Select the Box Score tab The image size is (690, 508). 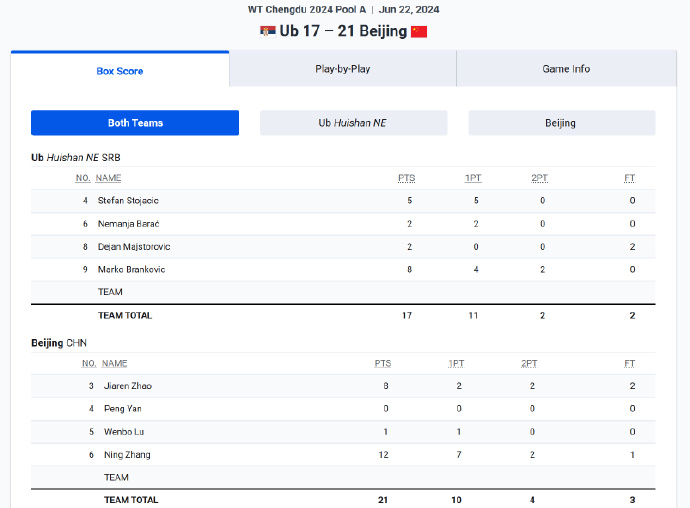pos(120,71)
